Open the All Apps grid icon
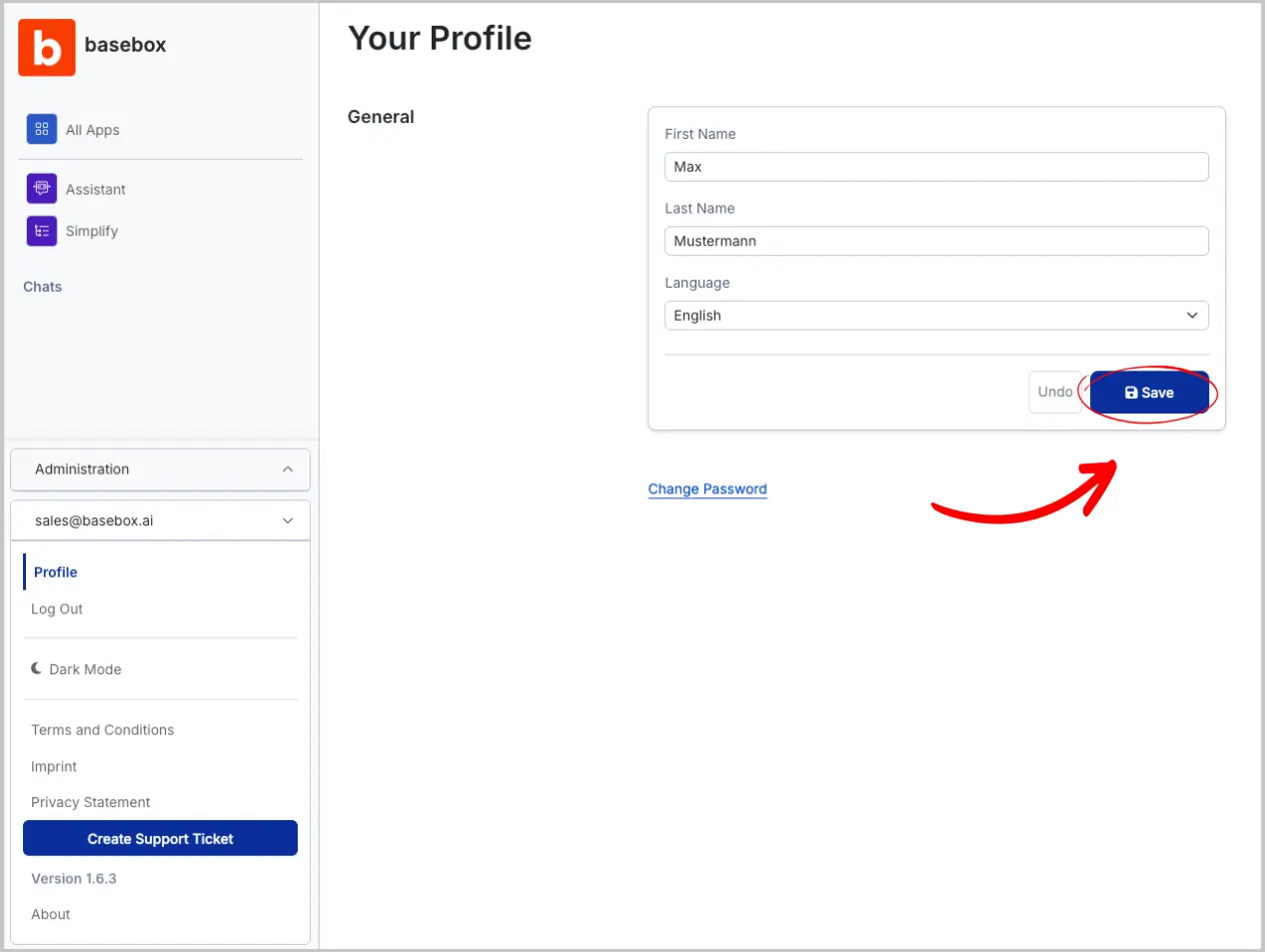Viewport: 1265px width, 952px height. [42, 129]
